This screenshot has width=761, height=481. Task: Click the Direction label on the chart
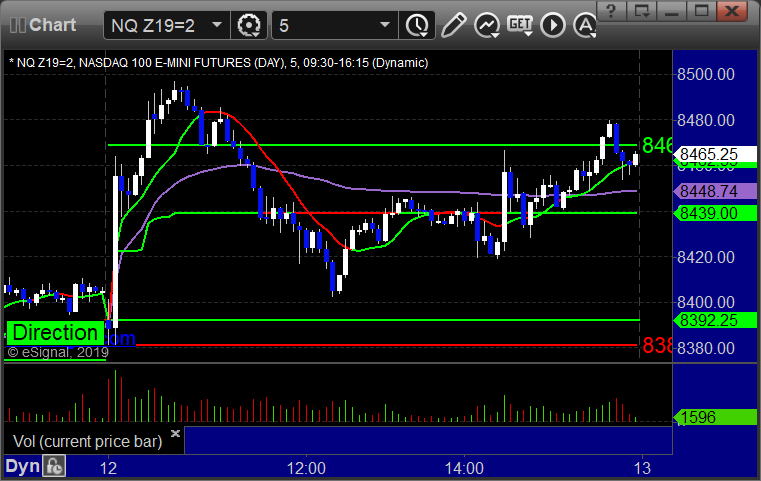54,333
